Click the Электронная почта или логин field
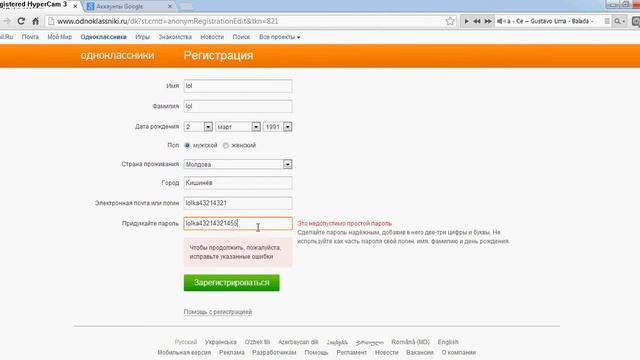 click(238, 203)
